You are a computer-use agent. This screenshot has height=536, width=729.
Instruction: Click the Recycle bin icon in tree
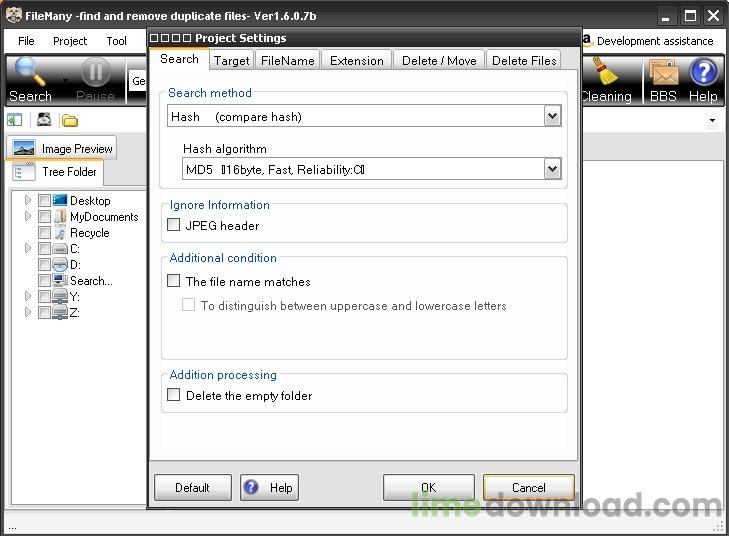(60, 232)
